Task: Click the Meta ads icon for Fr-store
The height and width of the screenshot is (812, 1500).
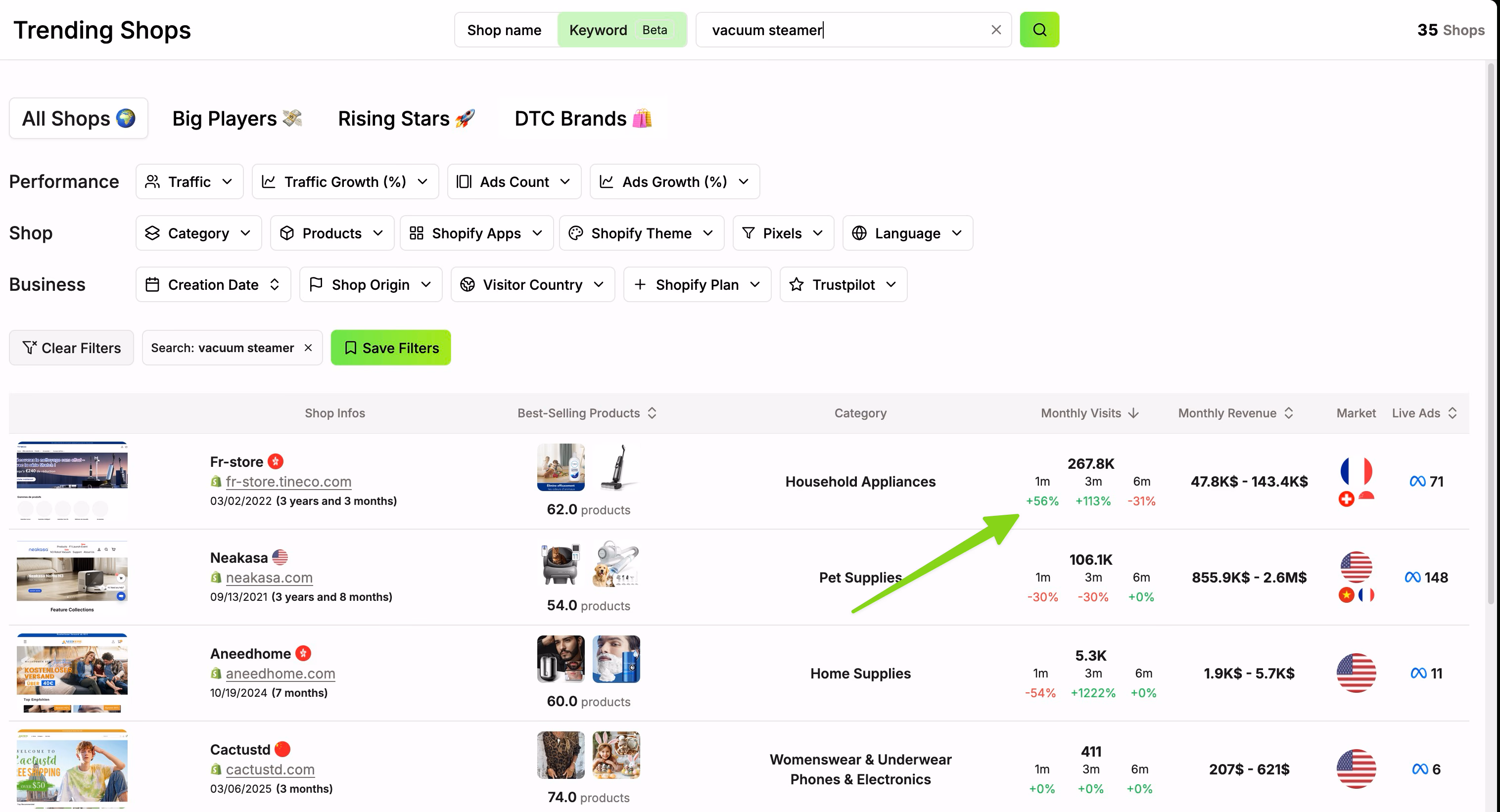Action: tap(1417, 481)
